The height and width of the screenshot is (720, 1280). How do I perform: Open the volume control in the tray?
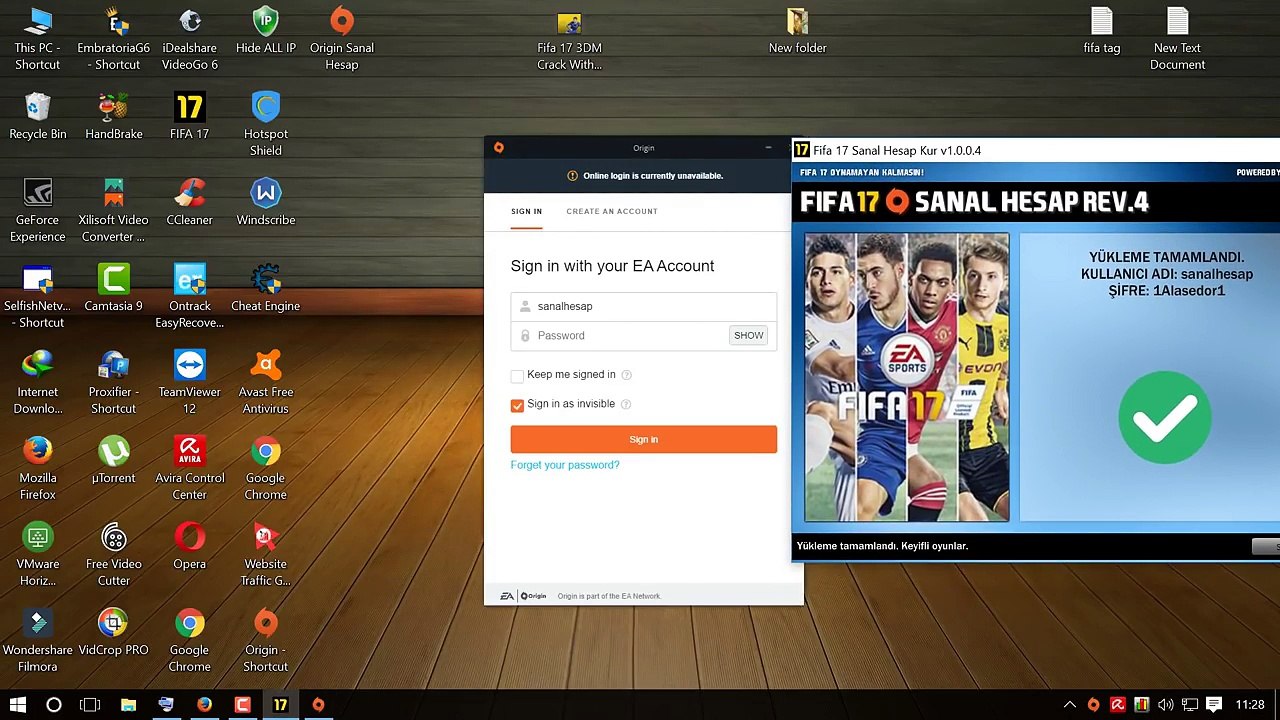(1165, 705)
